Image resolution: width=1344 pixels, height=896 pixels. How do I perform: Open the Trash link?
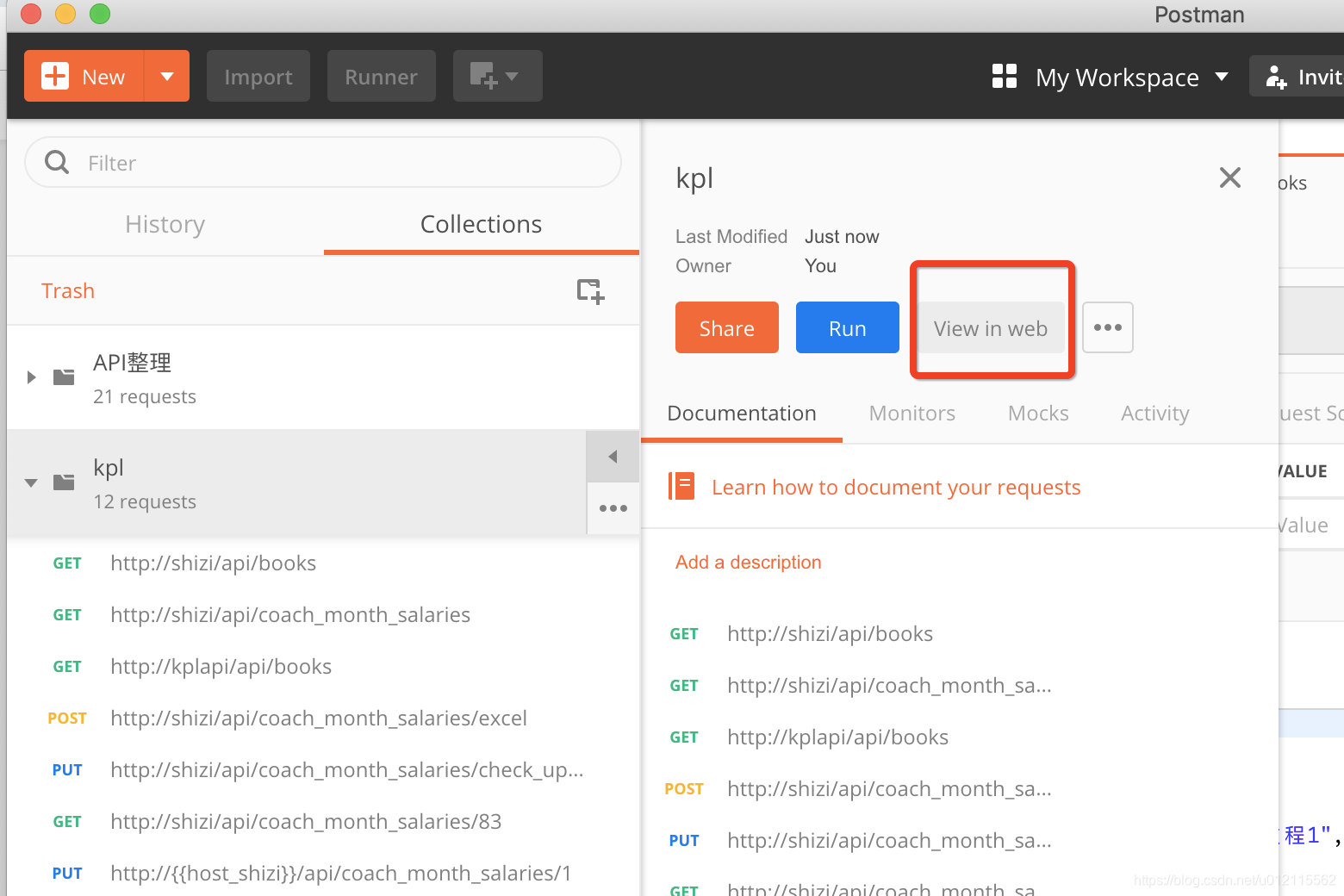[x=68, y=291]
